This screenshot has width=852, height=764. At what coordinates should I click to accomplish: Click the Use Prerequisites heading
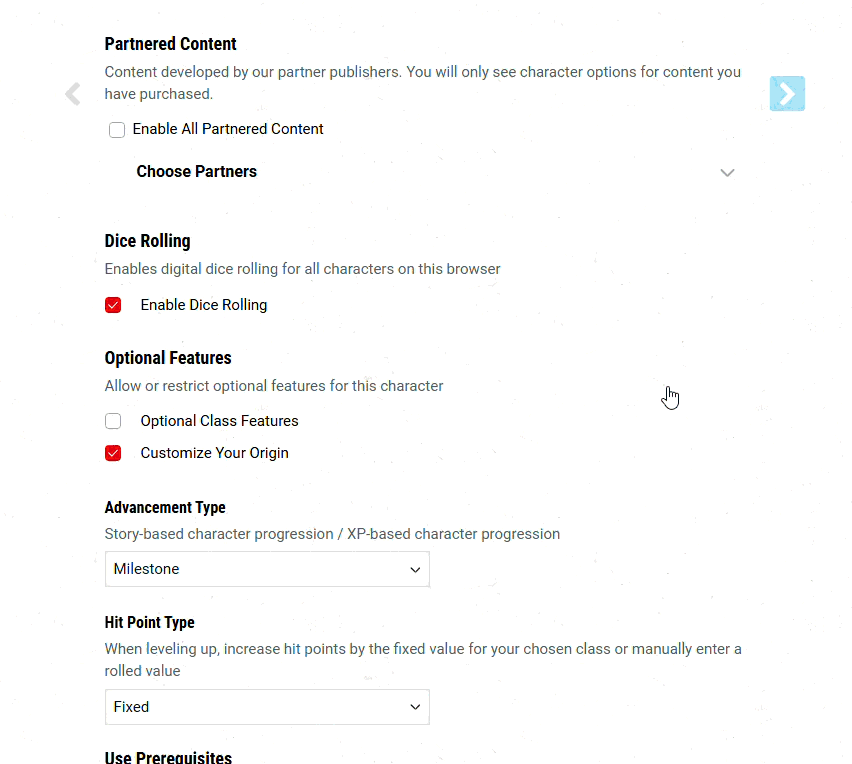point(168,756)
